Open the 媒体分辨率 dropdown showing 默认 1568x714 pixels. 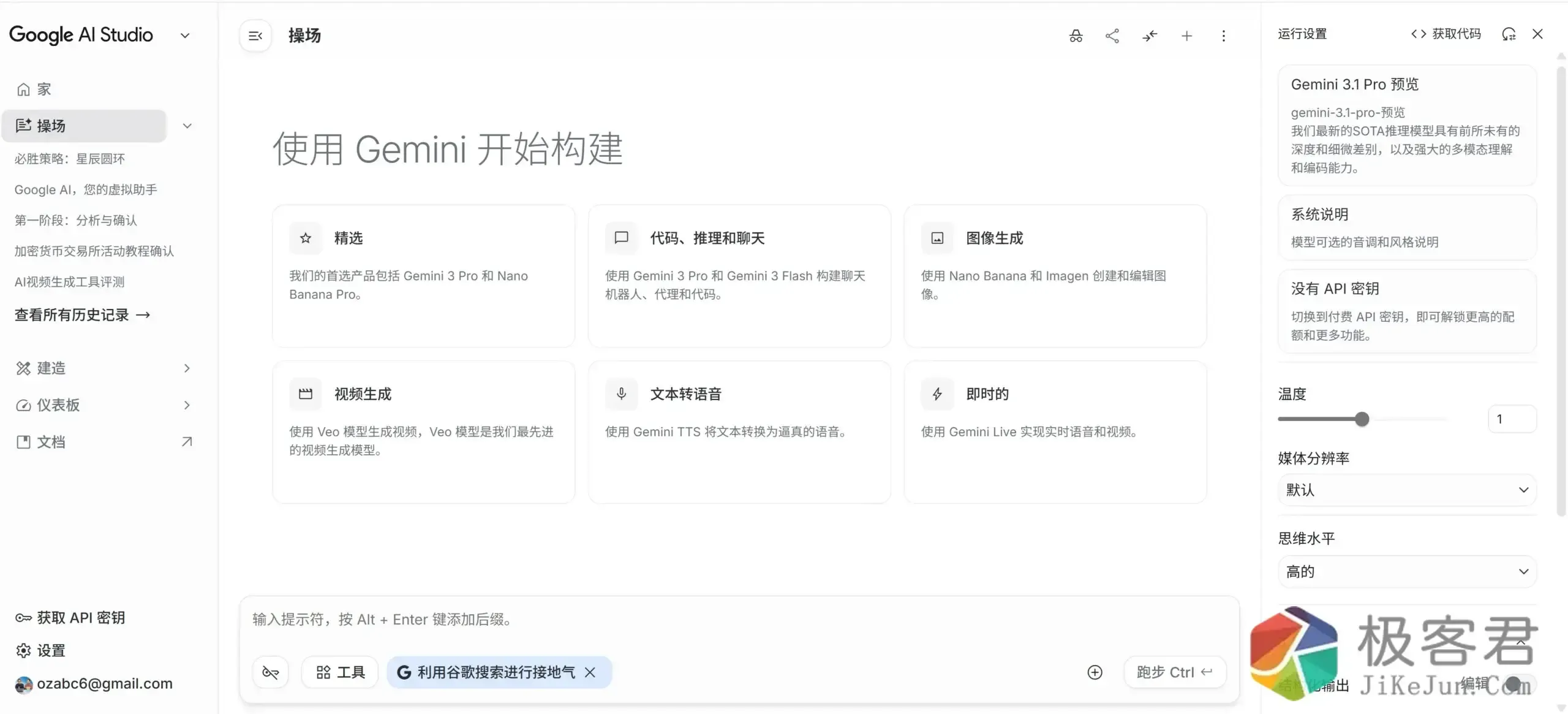point(1406,490)
